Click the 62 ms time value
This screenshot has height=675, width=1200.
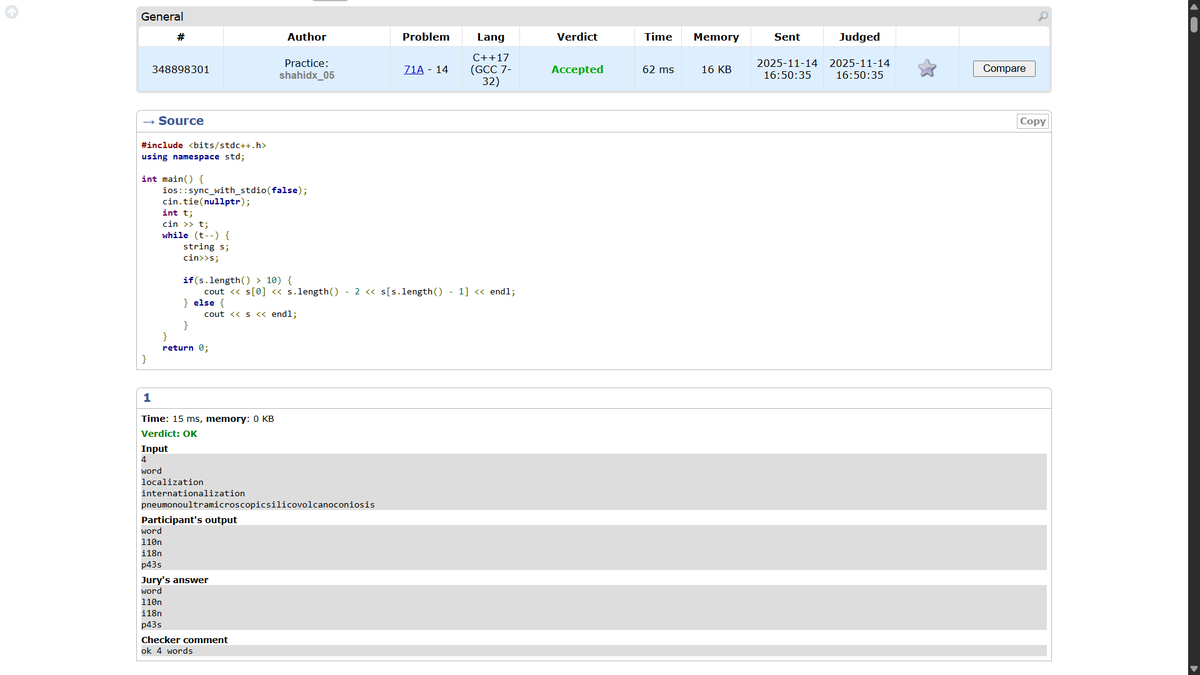pyautogui.click(x=658, y=69)
